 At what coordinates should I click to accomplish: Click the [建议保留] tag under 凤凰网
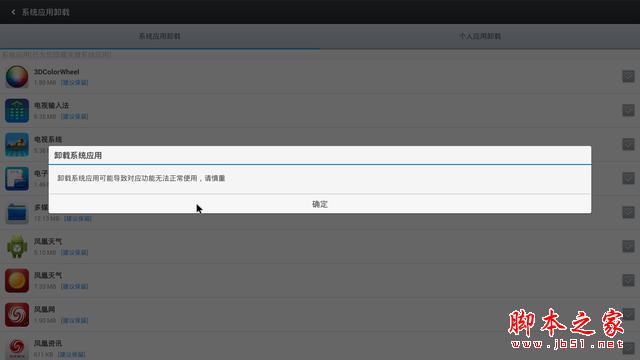[74, 321]
